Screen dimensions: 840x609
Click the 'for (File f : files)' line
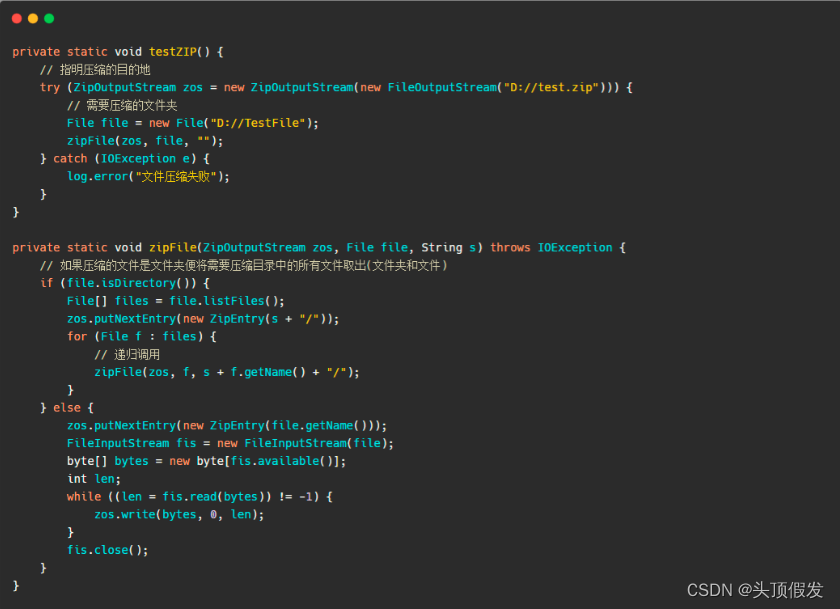pyautogui.click(x=141, y=336)
